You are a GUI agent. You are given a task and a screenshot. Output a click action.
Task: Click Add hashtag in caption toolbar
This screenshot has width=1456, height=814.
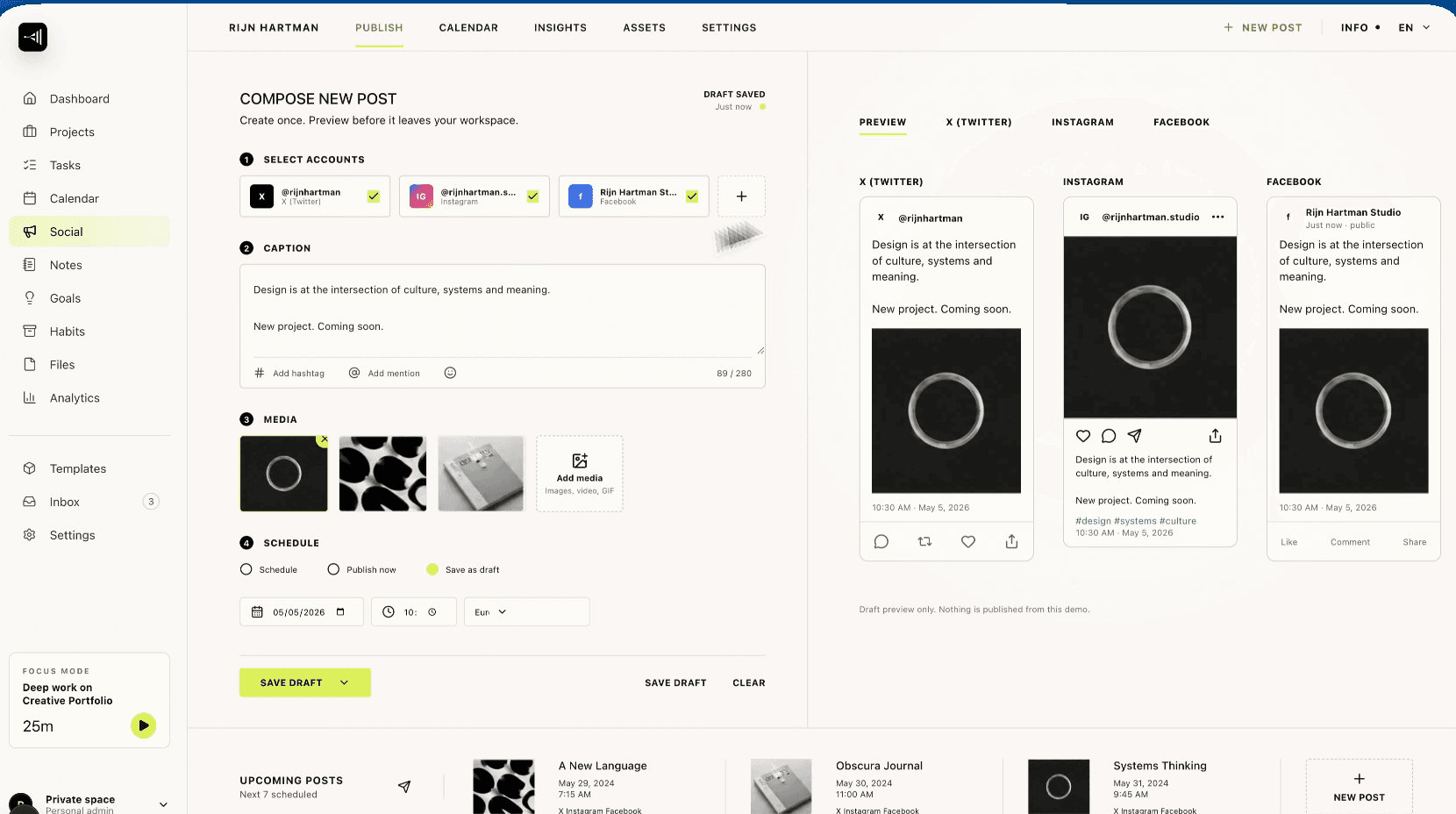point(289,374)
